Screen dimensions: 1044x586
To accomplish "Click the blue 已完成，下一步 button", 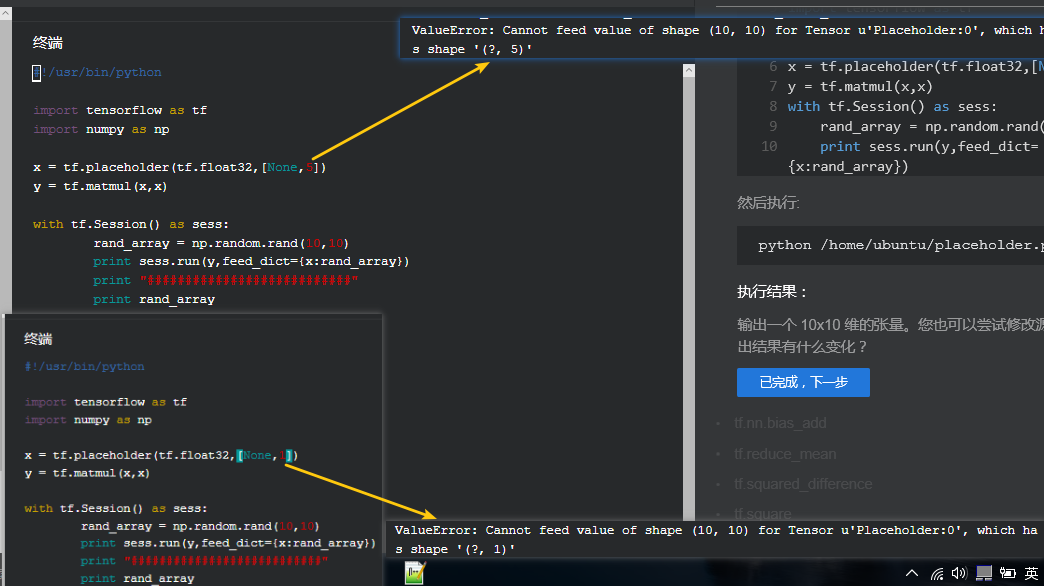I will click(x=803, y=382).
